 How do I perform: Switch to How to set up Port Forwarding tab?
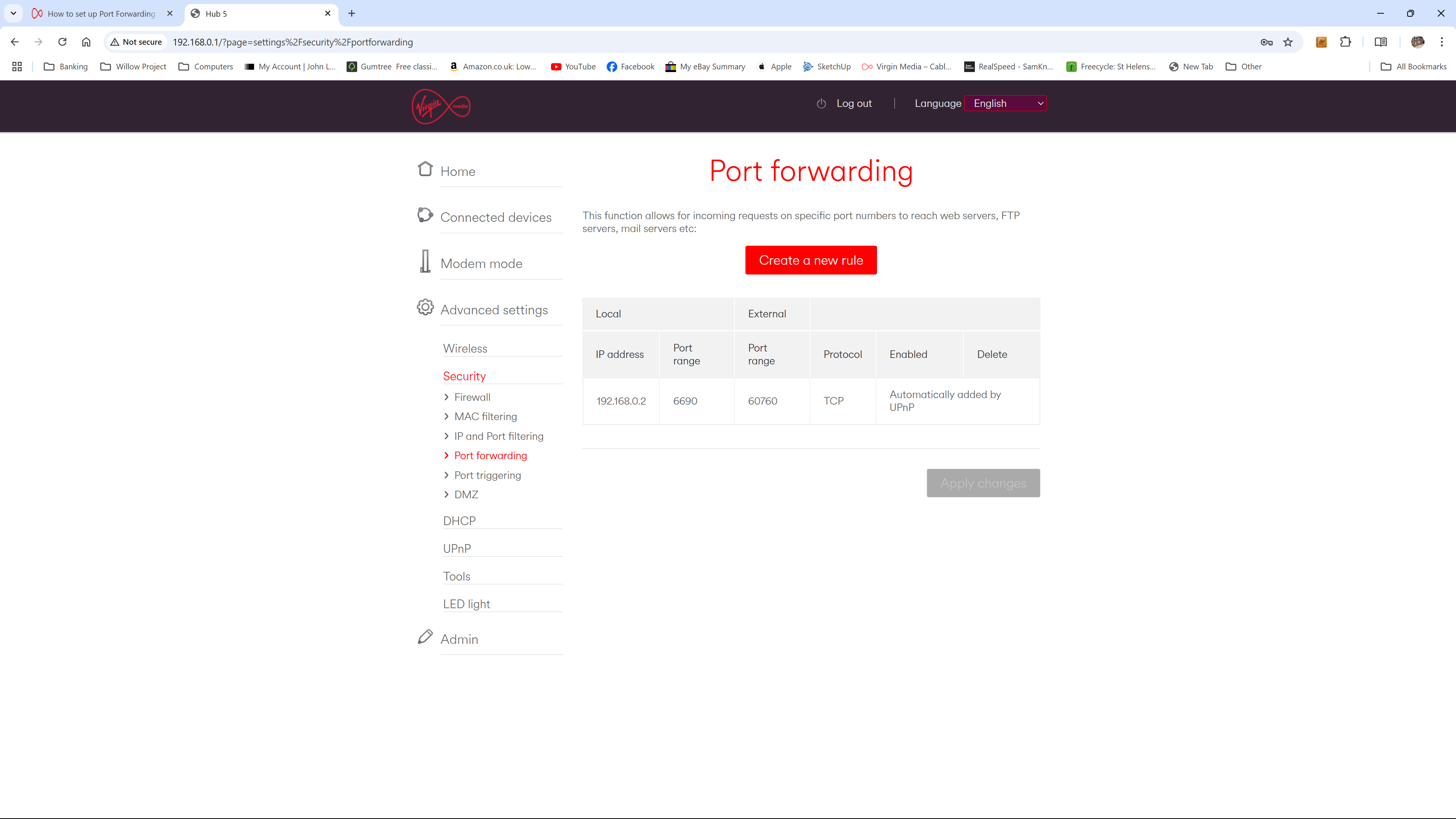[101, 14]
